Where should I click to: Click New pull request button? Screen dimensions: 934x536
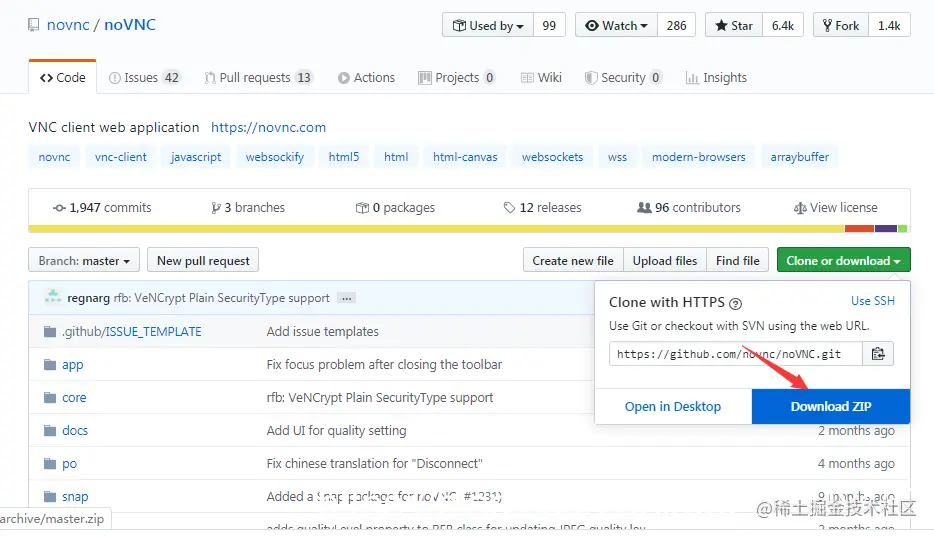[x=203, y=260]
